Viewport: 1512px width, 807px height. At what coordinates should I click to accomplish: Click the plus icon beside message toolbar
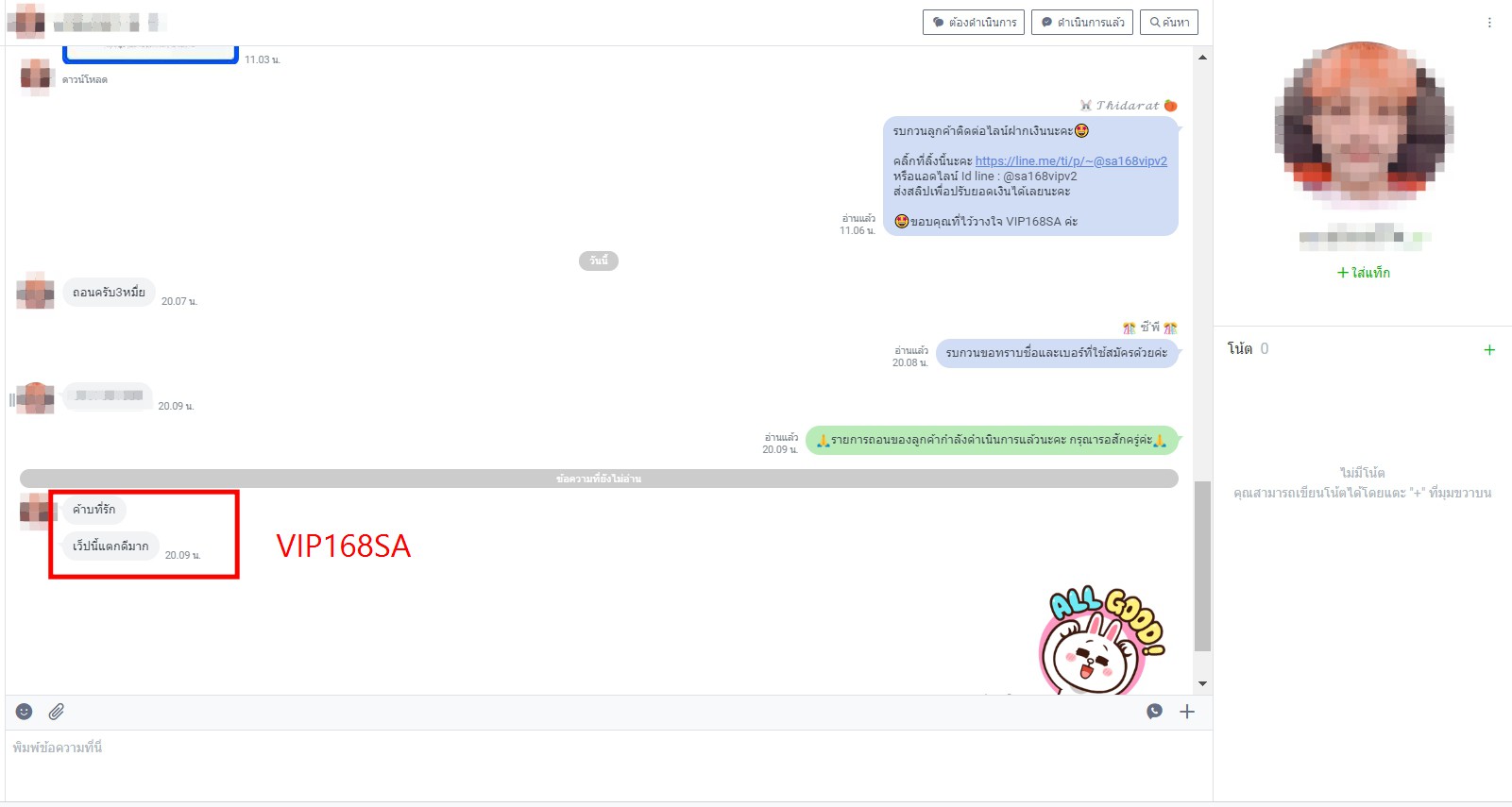point(1187,712)
